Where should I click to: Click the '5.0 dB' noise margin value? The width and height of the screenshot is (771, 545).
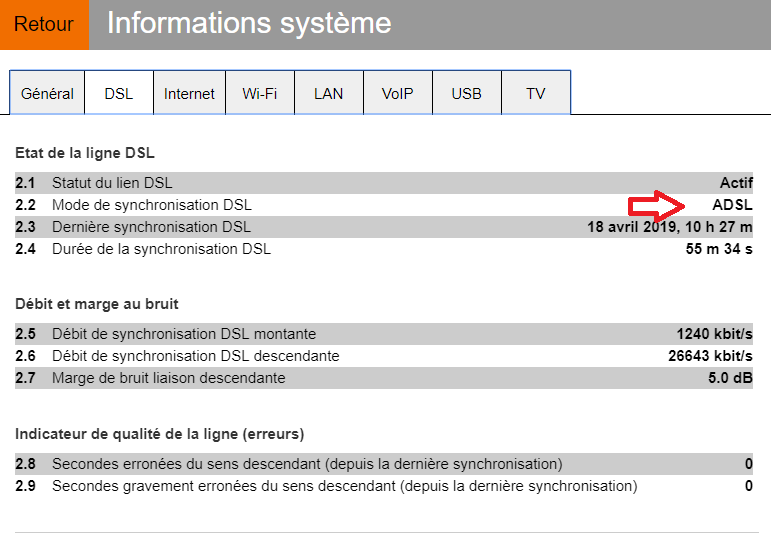[x=730, y=378]
